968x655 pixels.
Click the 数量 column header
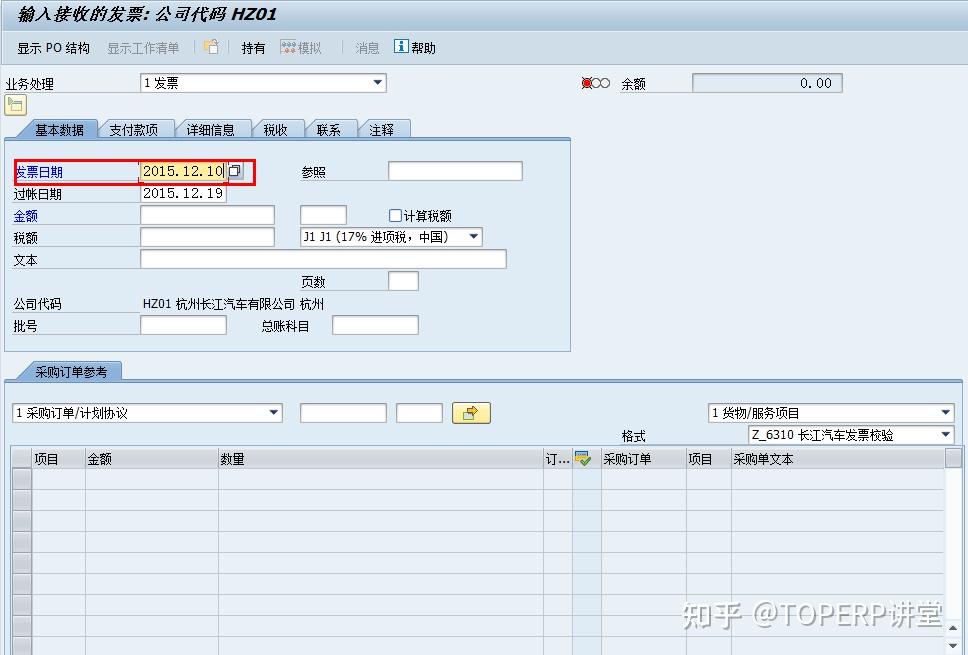pos(380,459)
